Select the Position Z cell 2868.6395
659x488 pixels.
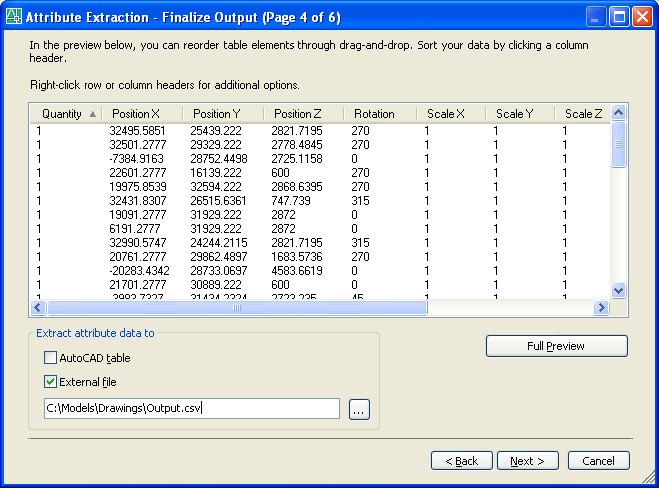[x=297, y=187]
